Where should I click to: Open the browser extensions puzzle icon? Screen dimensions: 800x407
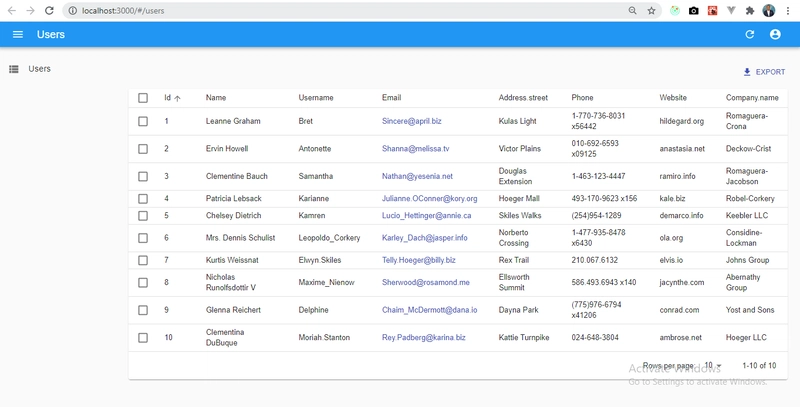(x=749, y=11)
